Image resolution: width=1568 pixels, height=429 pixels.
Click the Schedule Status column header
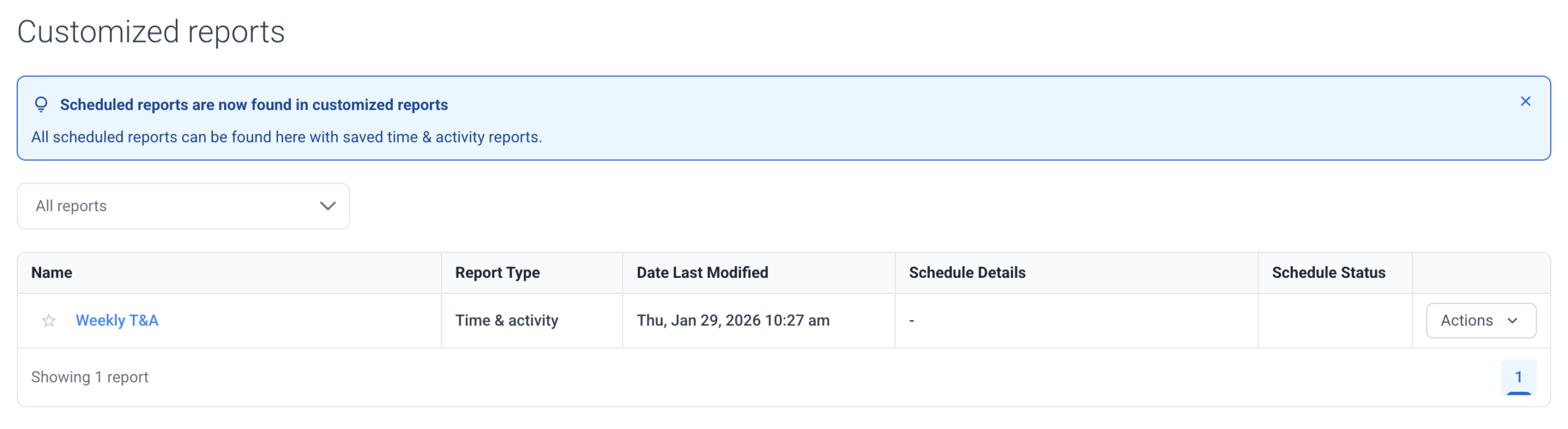1328,273
